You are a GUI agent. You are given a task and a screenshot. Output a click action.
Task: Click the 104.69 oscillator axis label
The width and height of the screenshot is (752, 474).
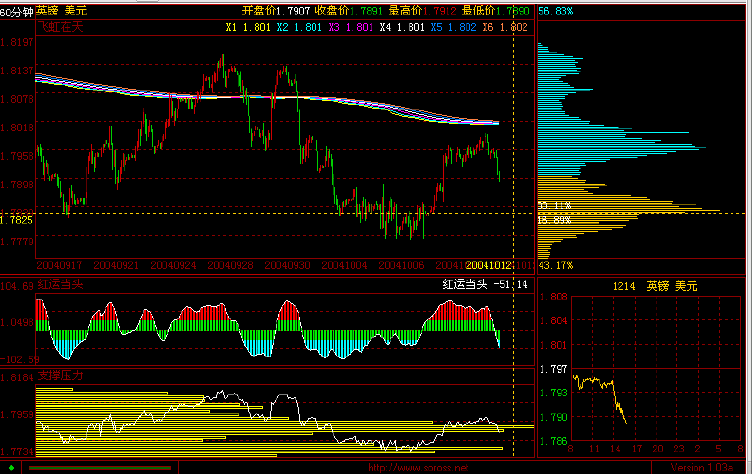point(17,286)
